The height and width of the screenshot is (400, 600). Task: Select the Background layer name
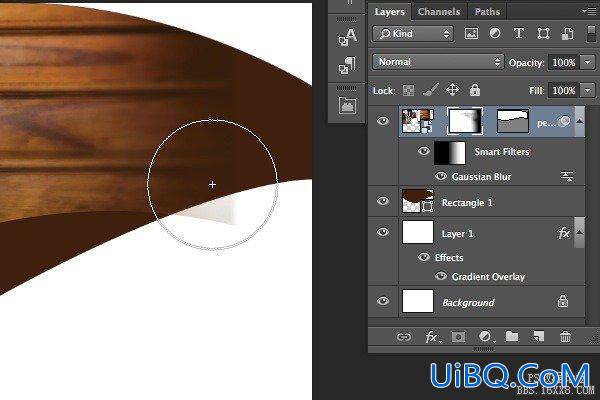pyautogui.click(x=468, y=302)
